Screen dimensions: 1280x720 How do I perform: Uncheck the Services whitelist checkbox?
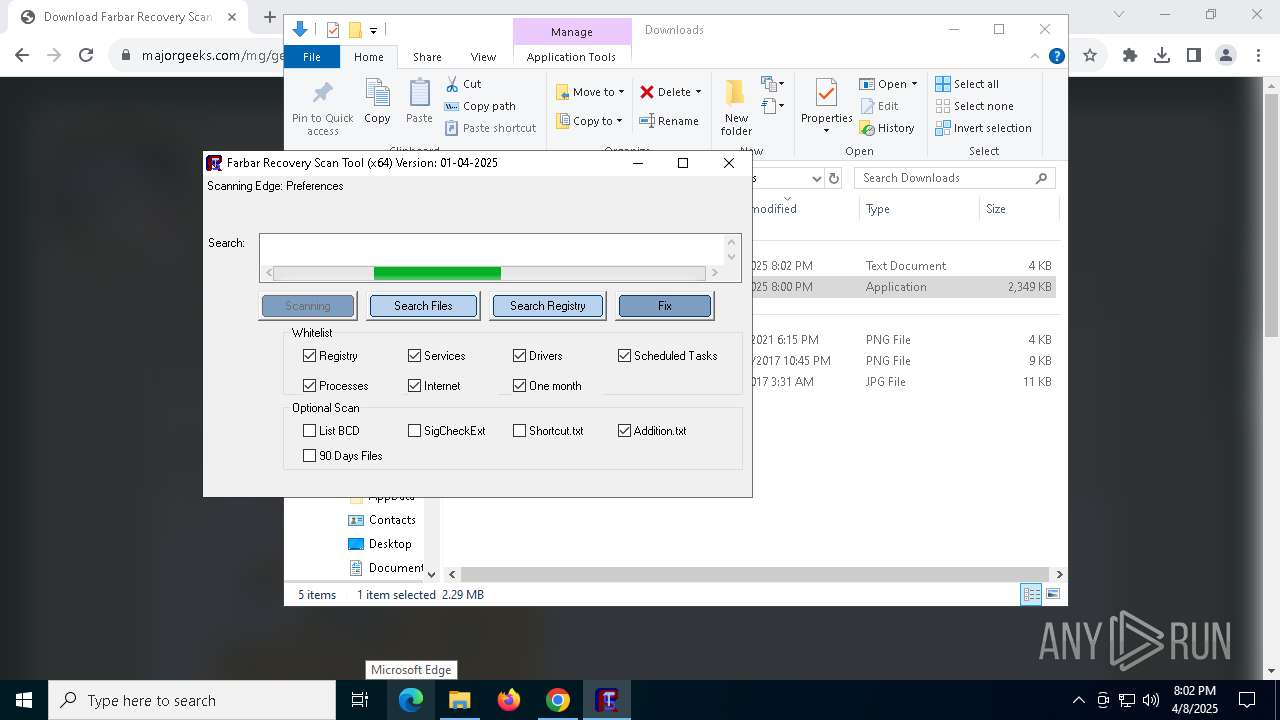(x=414, y=355)
